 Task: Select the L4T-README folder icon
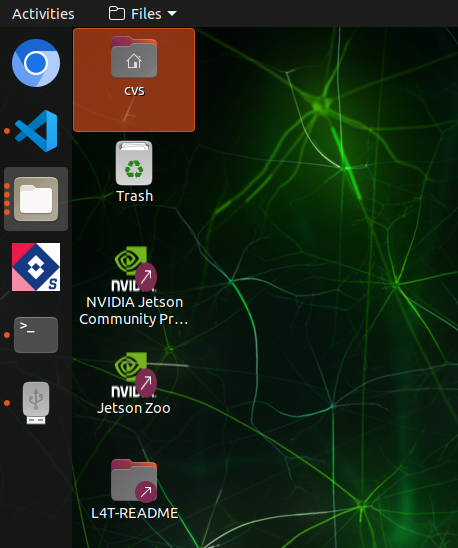(x=134, y=481)
